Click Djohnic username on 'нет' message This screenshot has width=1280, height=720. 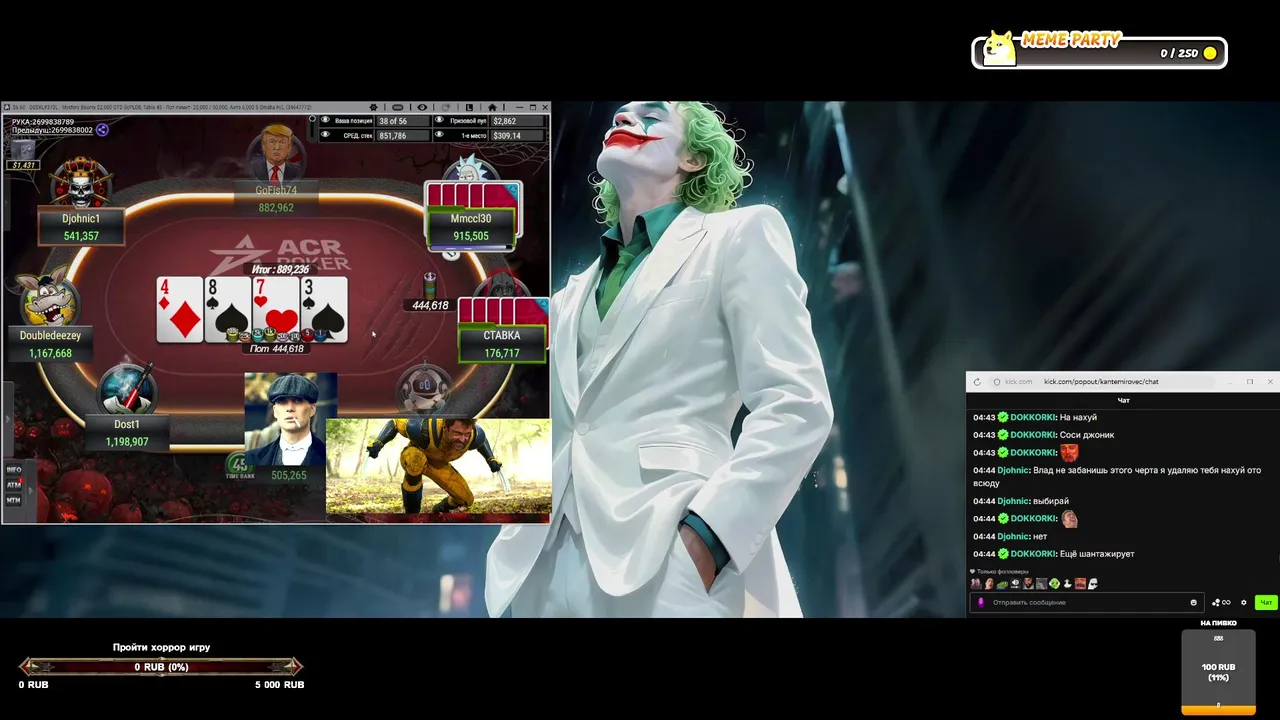pyautogui.click(x=1013, y=536)
